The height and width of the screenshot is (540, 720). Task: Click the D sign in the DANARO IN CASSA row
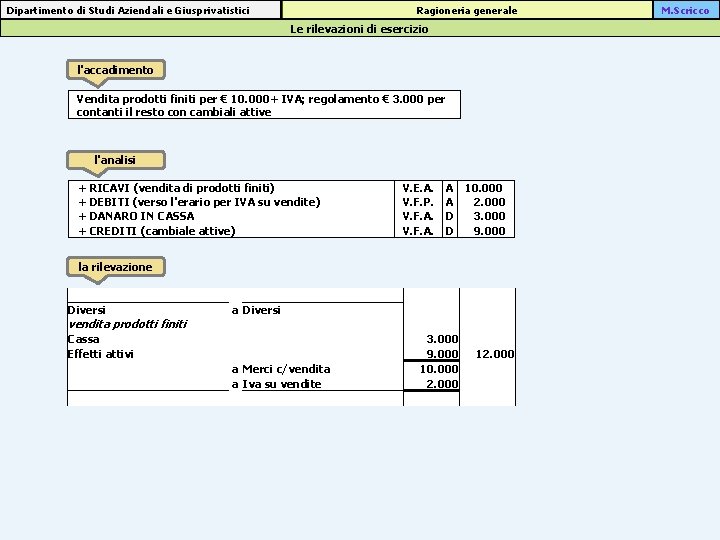[450, 216]
